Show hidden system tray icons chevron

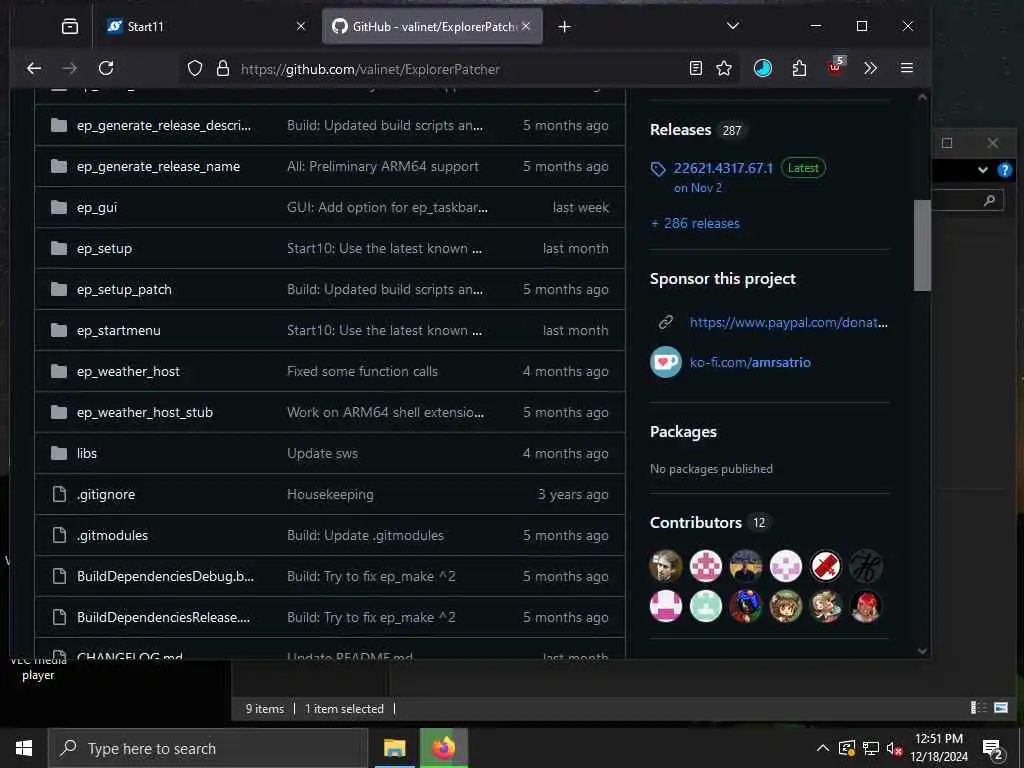(822, 748)
